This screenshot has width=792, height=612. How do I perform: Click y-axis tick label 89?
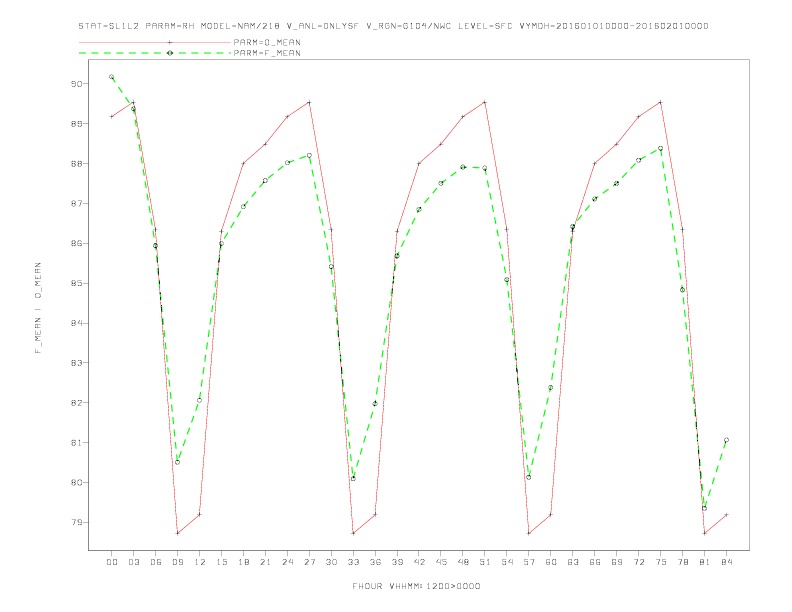(x=76, y=124)
